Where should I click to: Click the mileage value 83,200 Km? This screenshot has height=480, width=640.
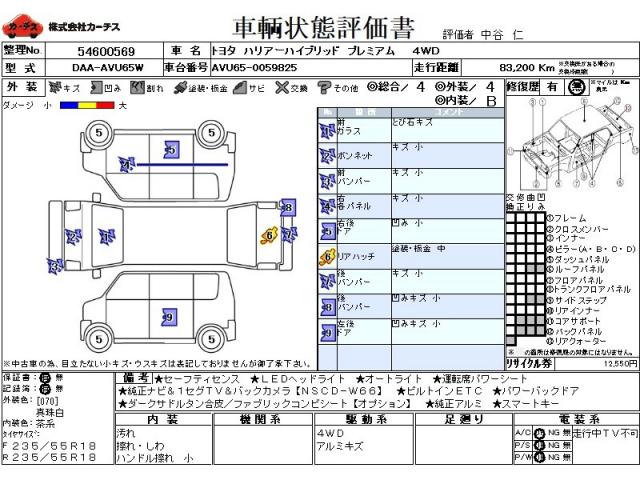(x=527, y=68)
